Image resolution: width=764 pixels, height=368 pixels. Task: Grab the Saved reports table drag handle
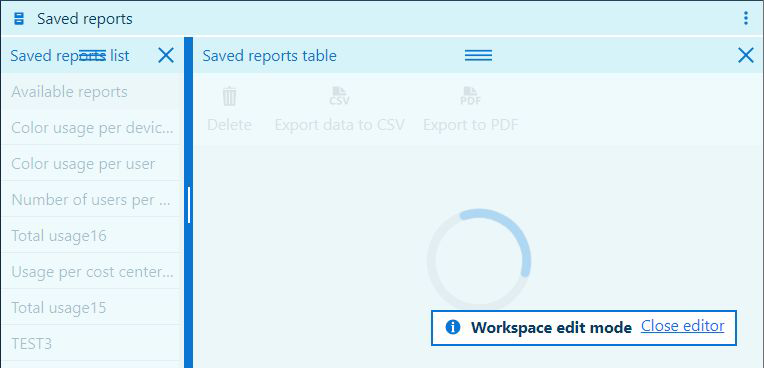[478, 56]
